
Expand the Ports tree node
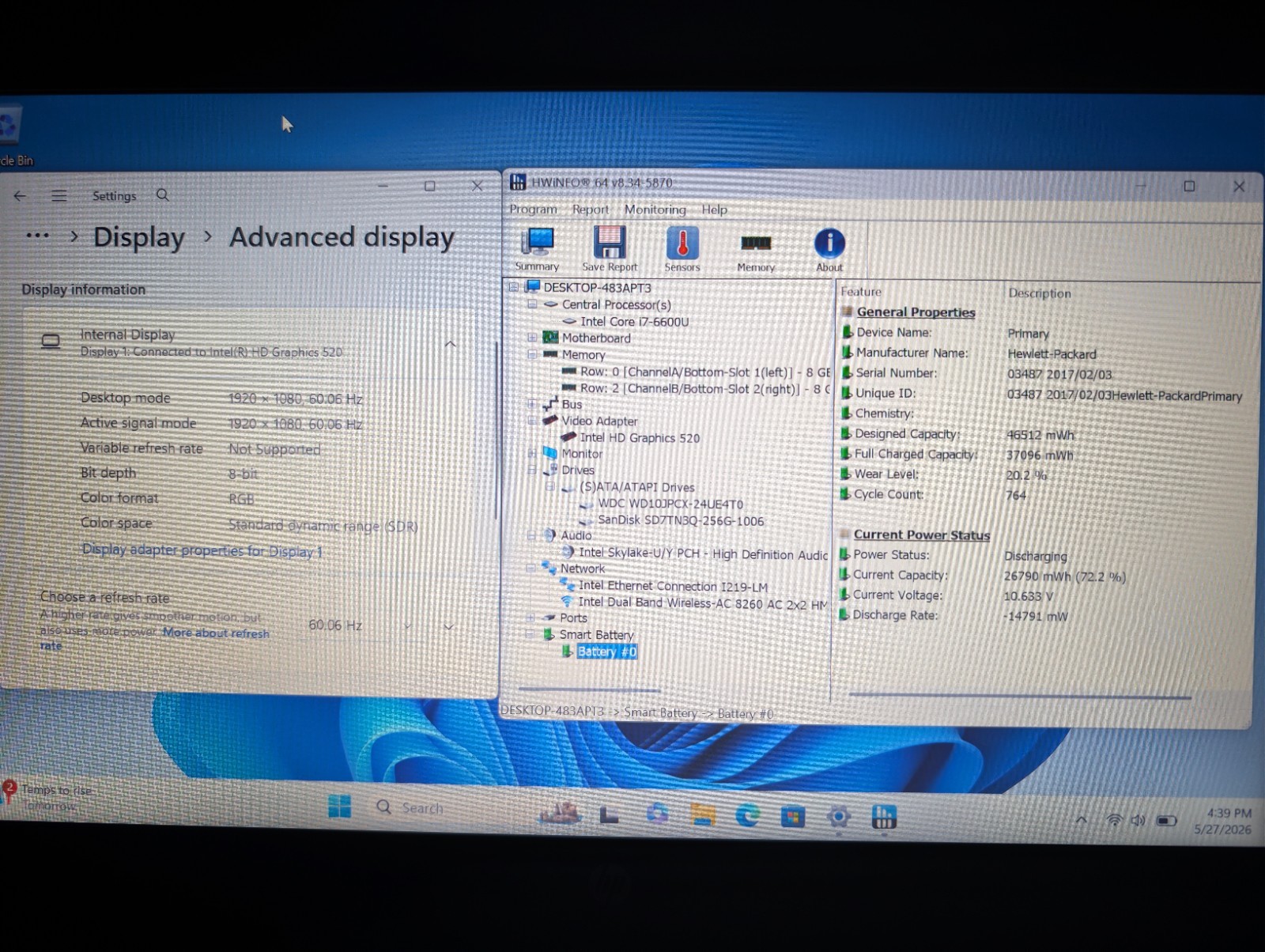click(x=531, y=618)
